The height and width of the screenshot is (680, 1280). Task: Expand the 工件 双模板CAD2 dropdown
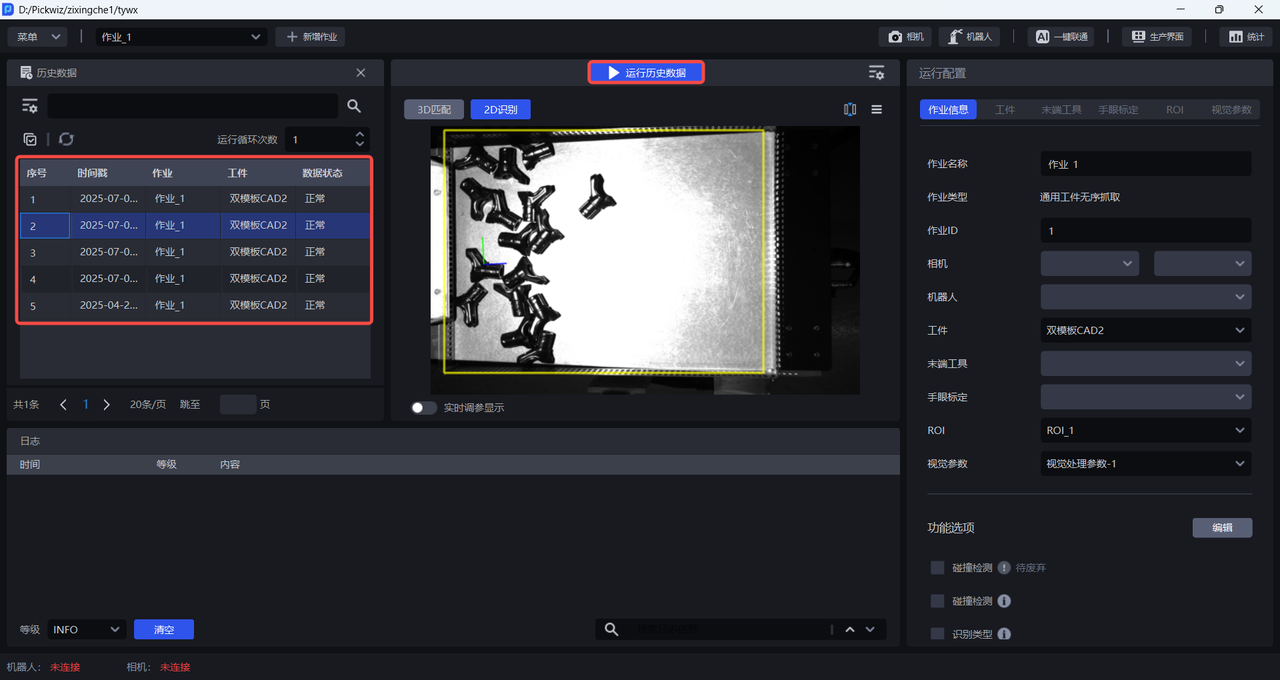coord(1145,330)
